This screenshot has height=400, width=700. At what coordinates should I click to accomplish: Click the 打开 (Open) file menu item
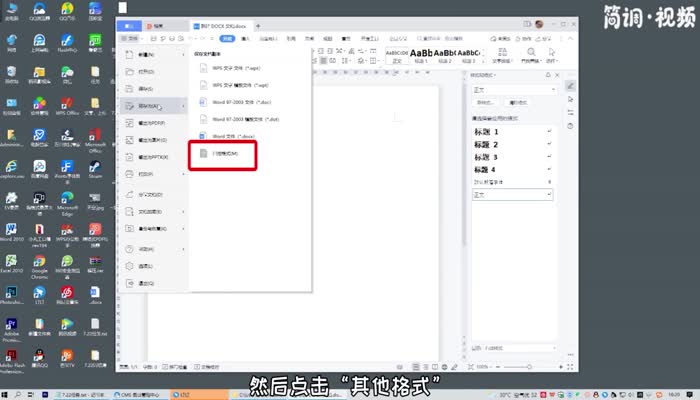coord(146,71)
